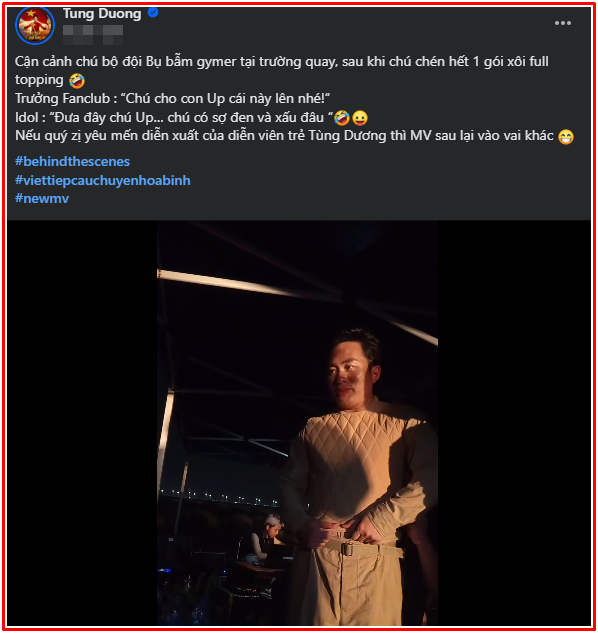Click the seated person with laptop in video

[x=267, y=539]
